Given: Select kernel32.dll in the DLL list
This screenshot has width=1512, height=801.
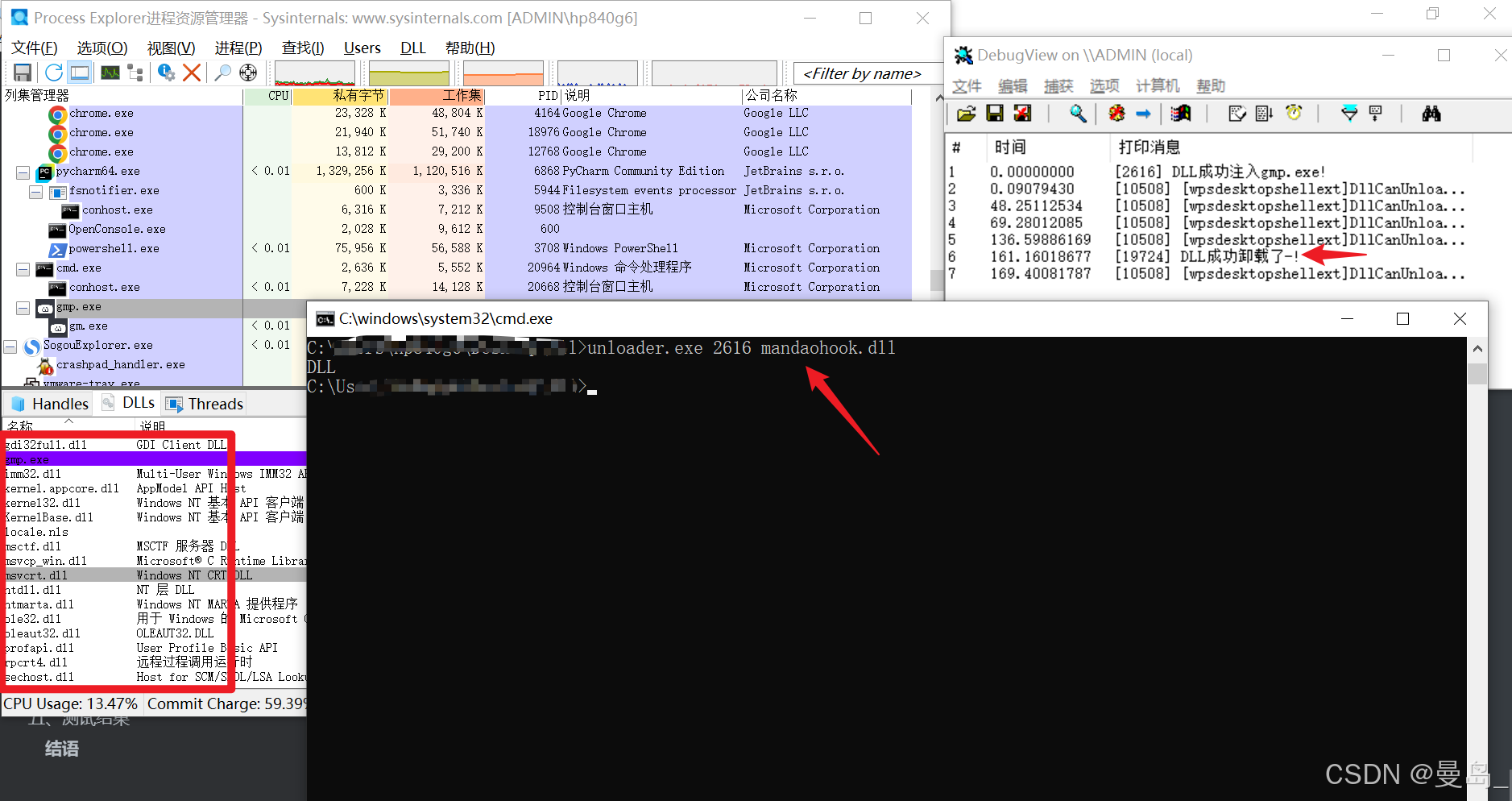Looking at the screenshot, I should point(155,503).
